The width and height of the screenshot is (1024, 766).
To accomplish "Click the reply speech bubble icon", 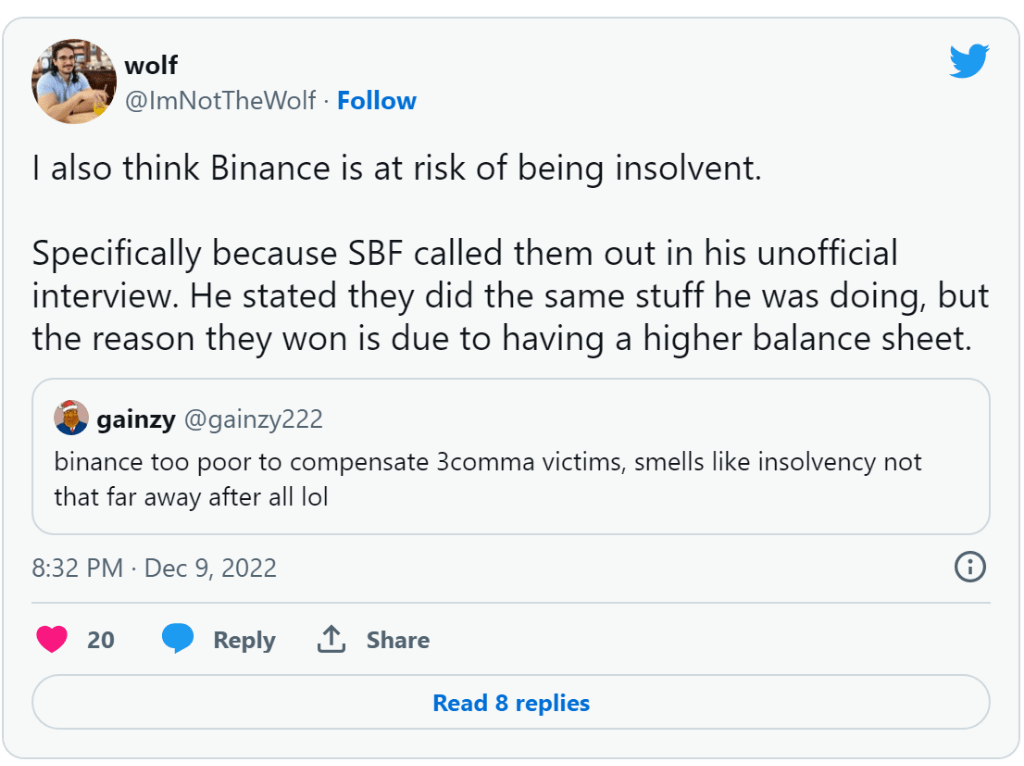I will coord(178,638).
